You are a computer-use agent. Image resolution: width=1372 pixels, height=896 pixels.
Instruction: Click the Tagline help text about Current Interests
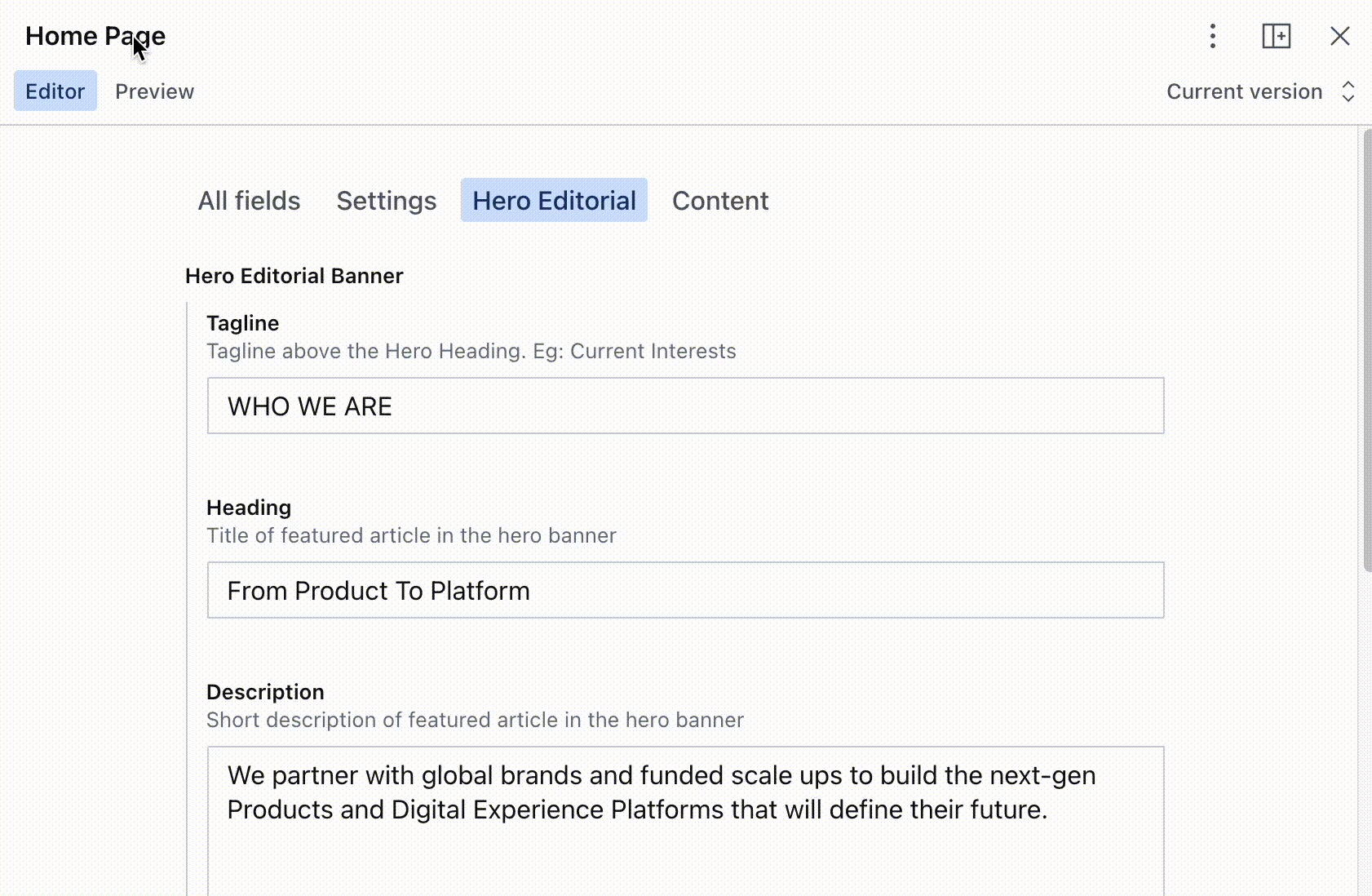(x=471, y=351)
